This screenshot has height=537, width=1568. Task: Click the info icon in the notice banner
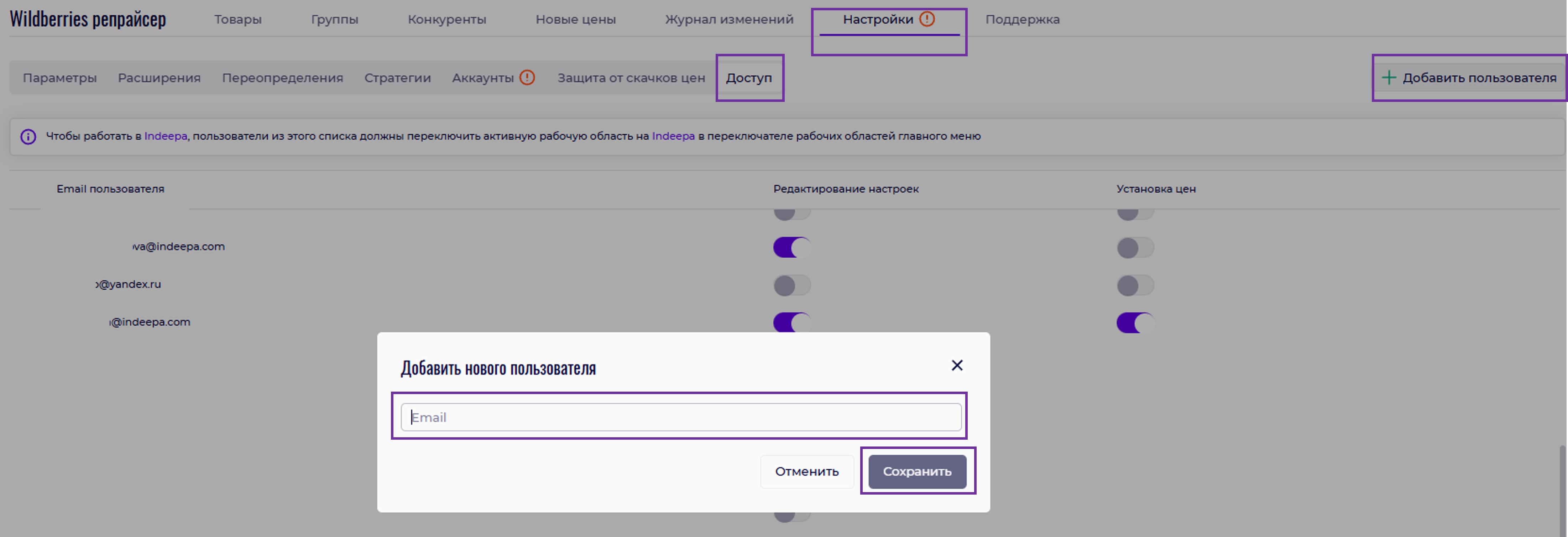[28, 136]
